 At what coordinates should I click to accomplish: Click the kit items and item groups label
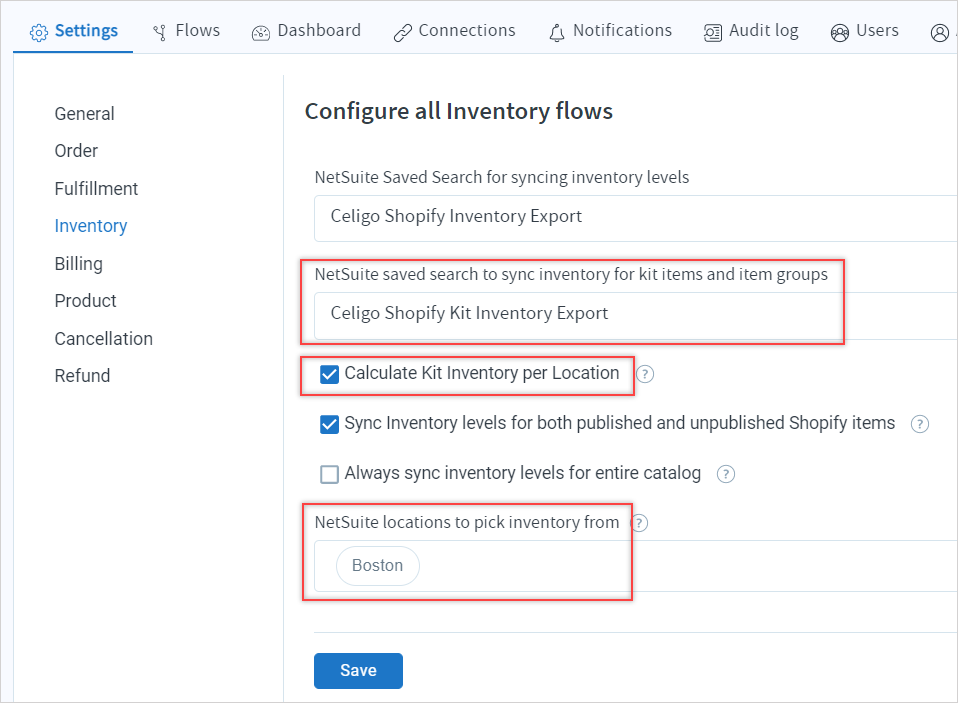coord(571,275)
